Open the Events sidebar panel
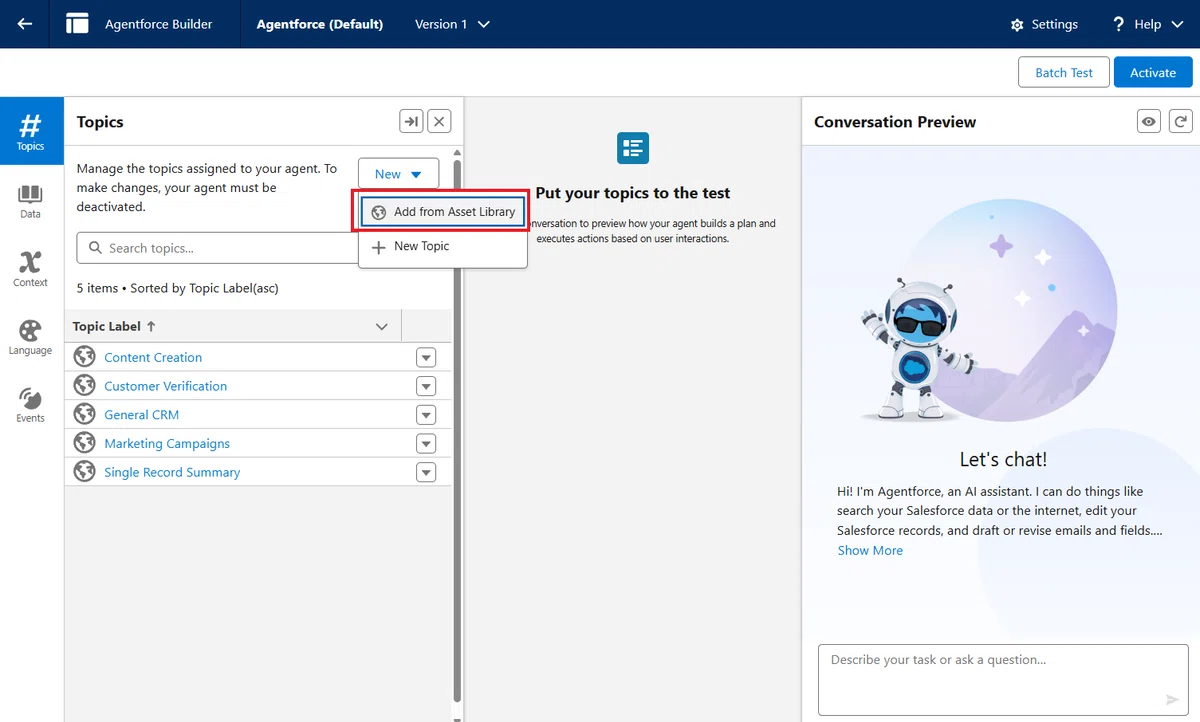Screen dimensions: 1200x722 click(30, 405)
